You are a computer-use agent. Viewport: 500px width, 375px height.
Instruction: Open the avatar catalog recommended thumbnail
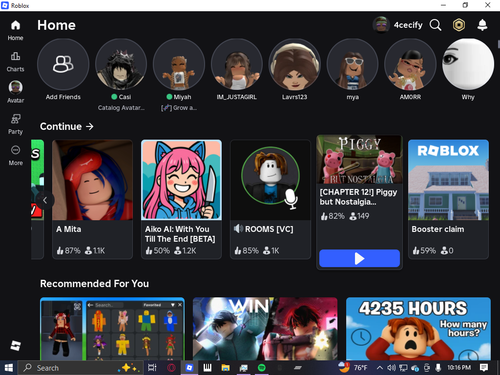[x=112, y=329]
